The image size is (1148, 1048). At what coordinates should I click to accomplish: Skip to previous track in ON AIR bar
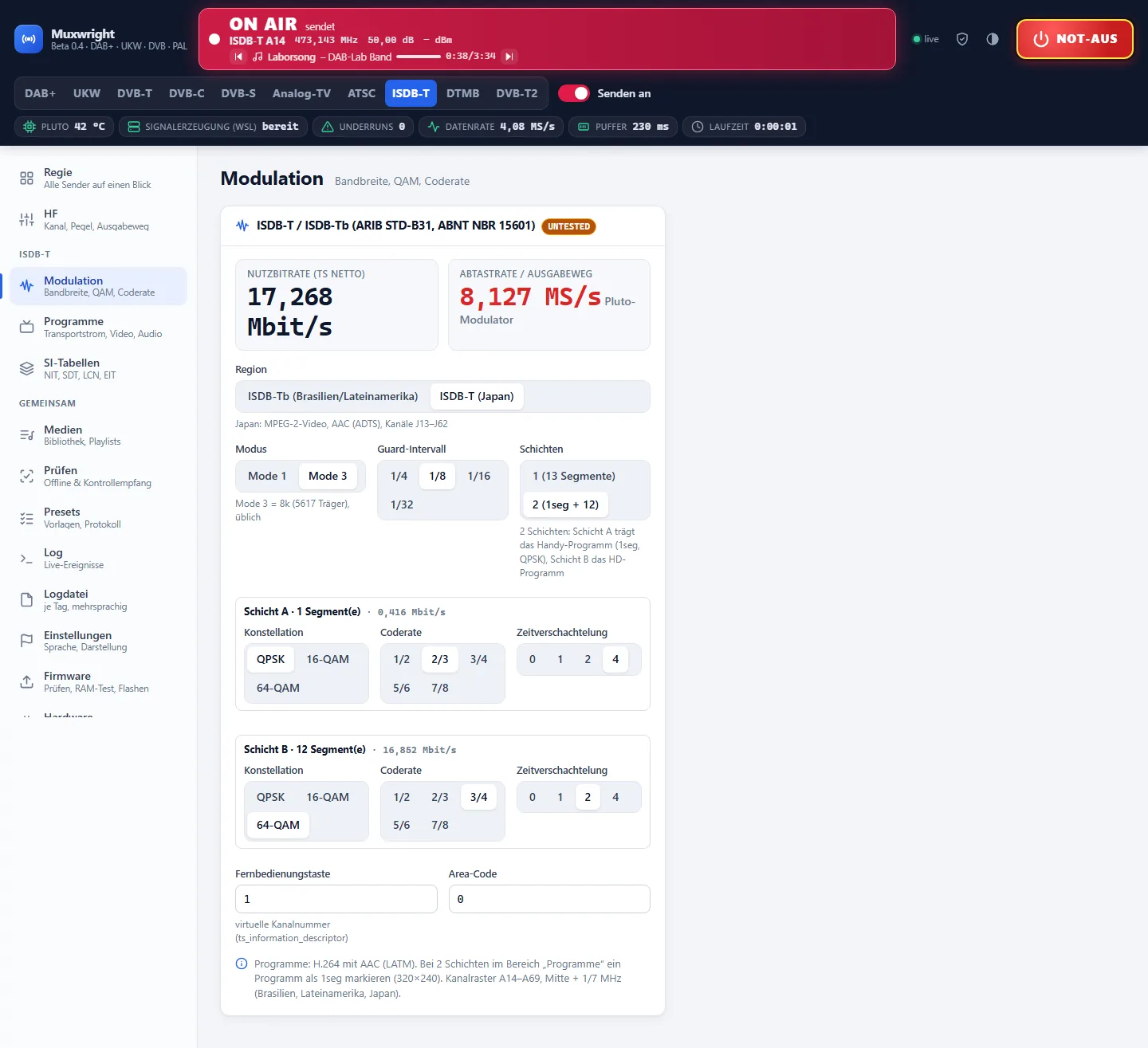pyautogui.click(x=238, y=57)
